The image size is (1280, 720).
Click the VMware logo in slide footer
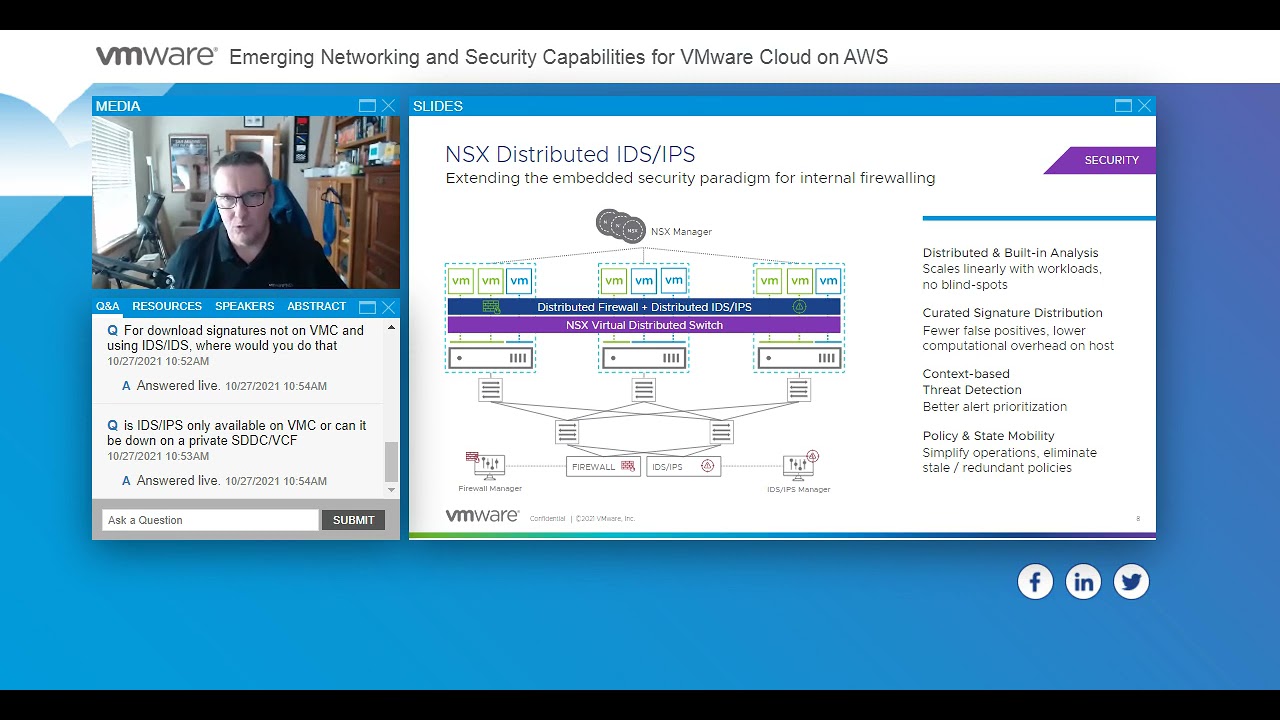tap(482, 516)
